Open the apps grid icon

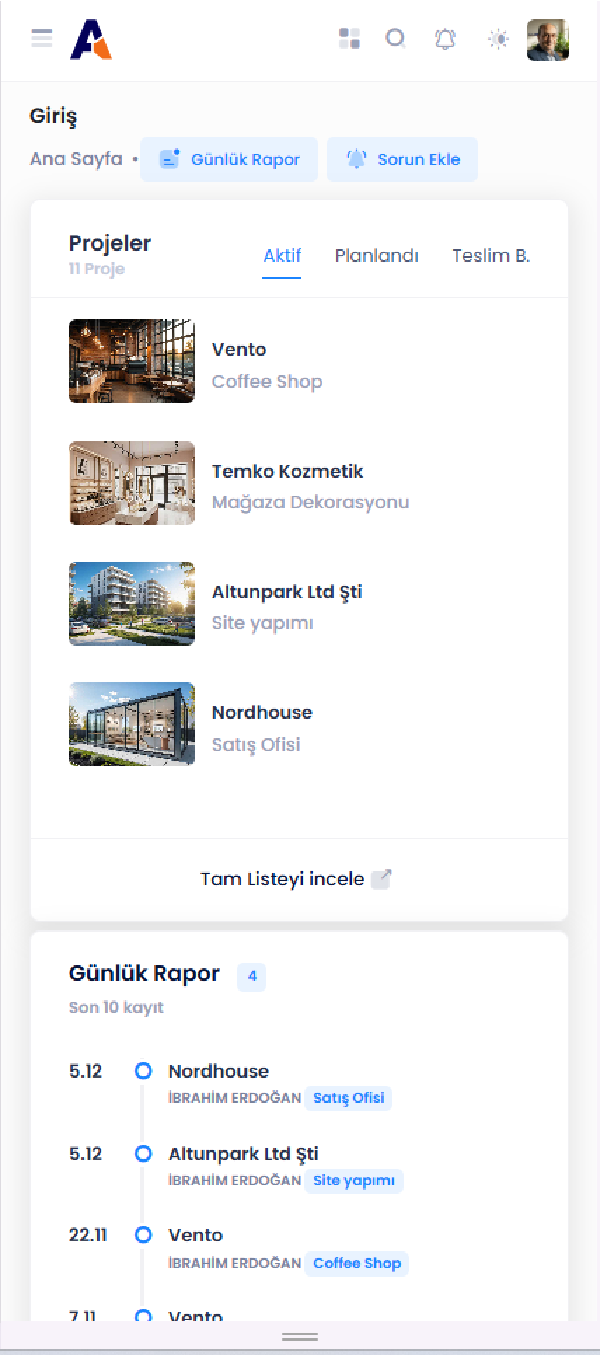point(349,39)
